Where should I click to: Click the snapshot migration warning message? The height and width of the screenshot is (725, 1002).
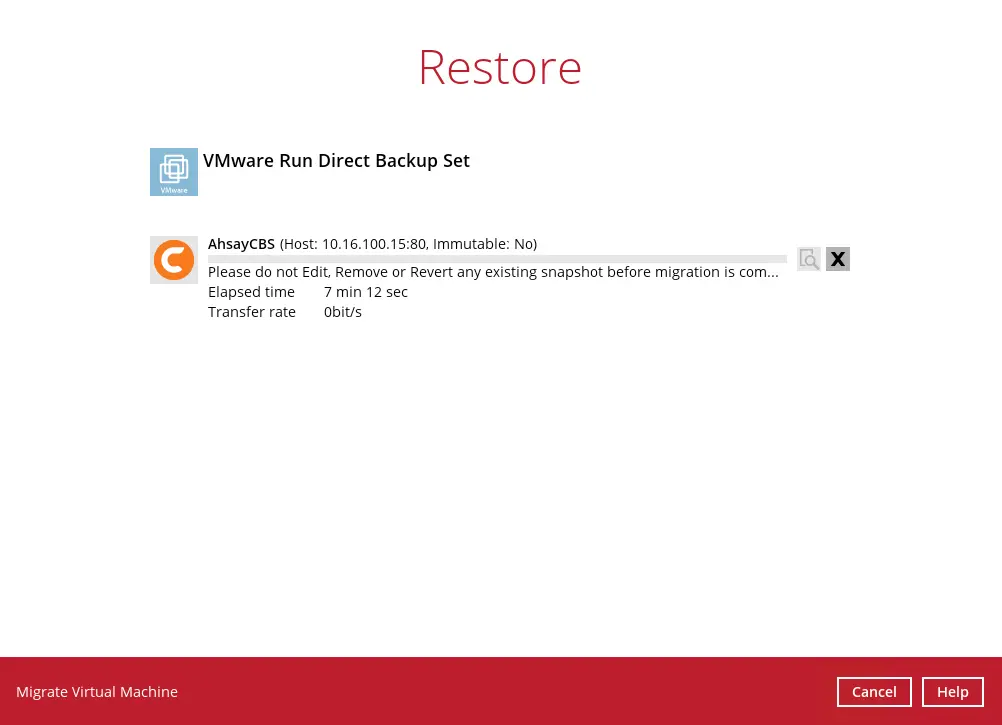point(480,272)
